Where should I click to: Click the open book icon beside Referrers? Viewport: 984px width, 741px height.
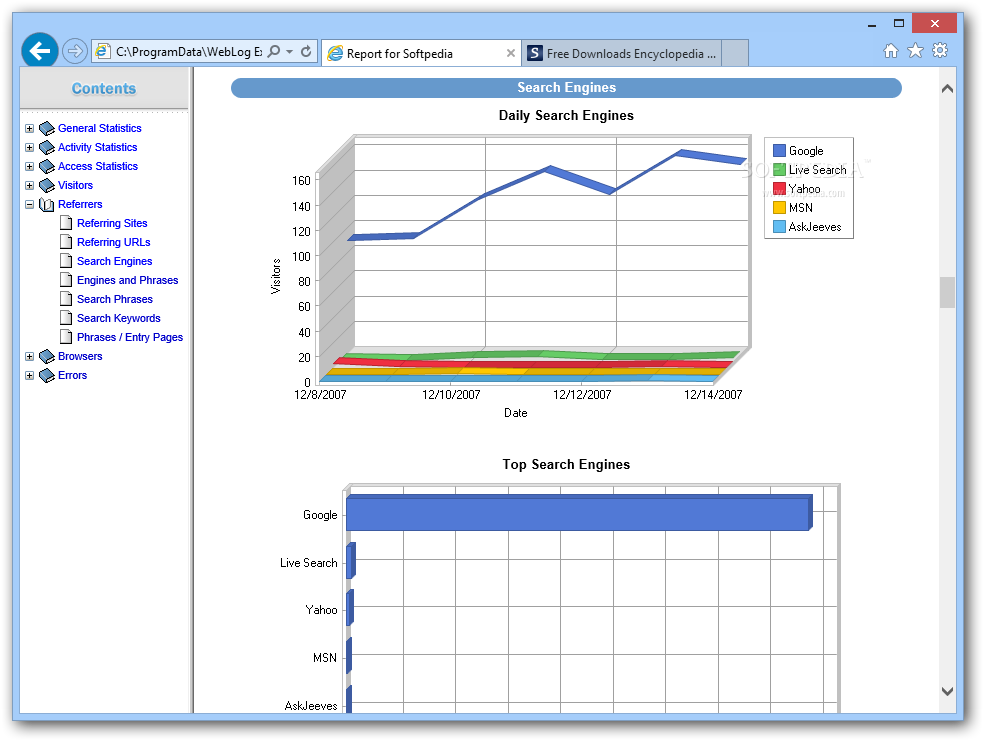pos(46,205)
